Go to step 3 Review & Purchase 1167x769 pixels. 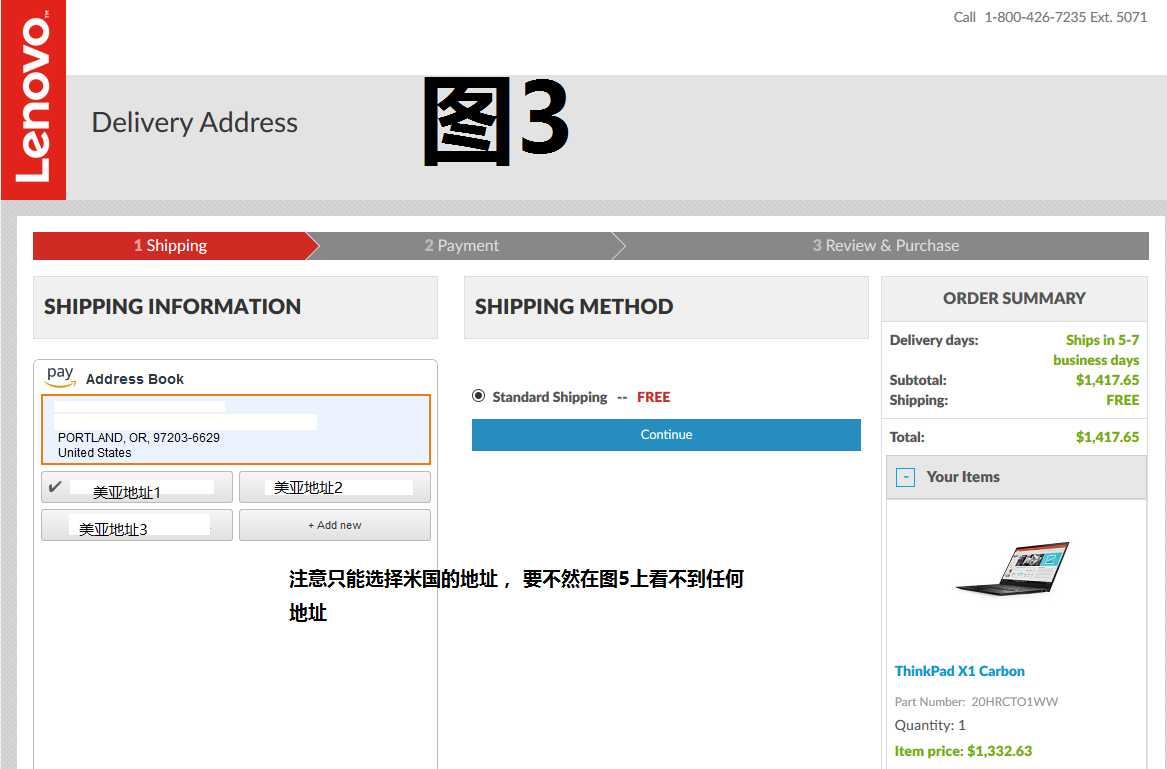coord(885,246)
